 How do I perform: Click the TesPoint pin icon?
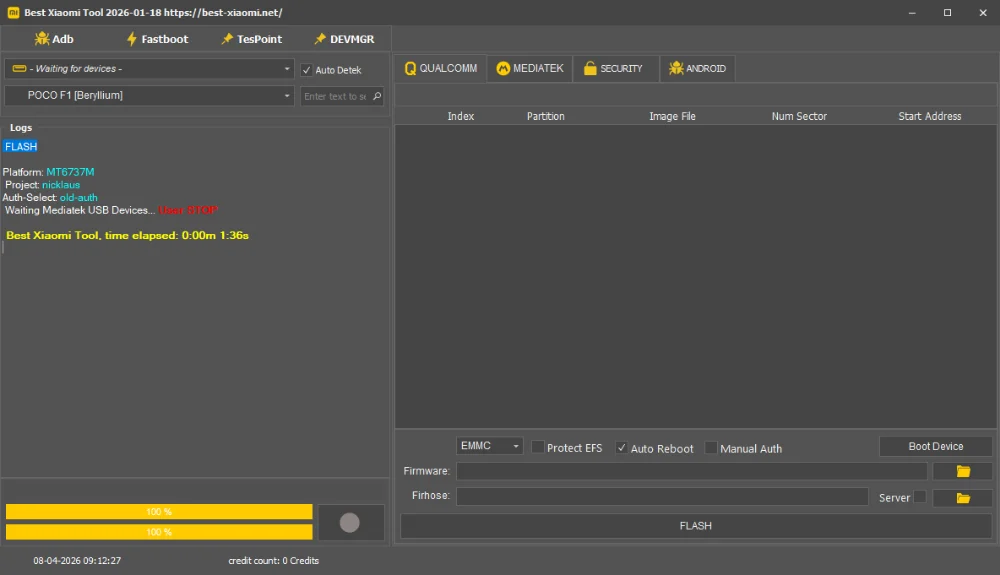[x=227, y=39]
